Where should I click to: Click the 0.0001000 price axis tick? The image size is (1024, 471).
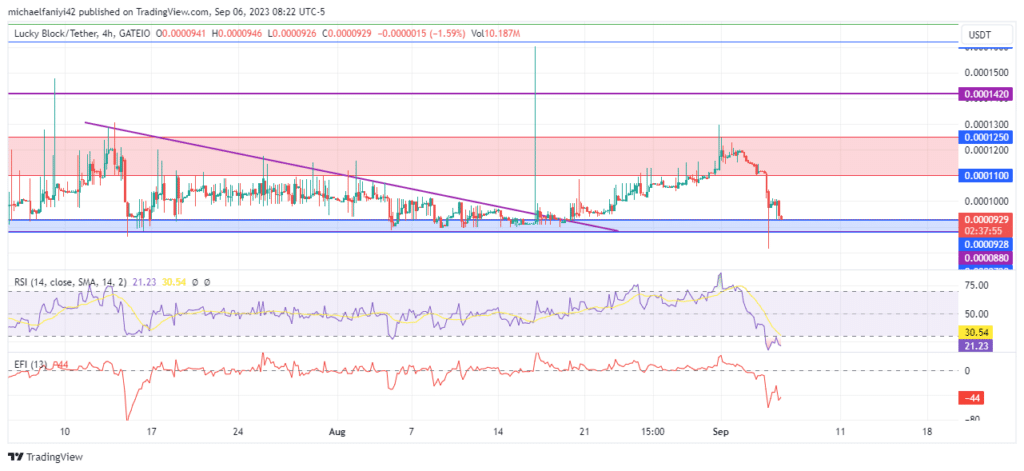[x=985, y=201]
